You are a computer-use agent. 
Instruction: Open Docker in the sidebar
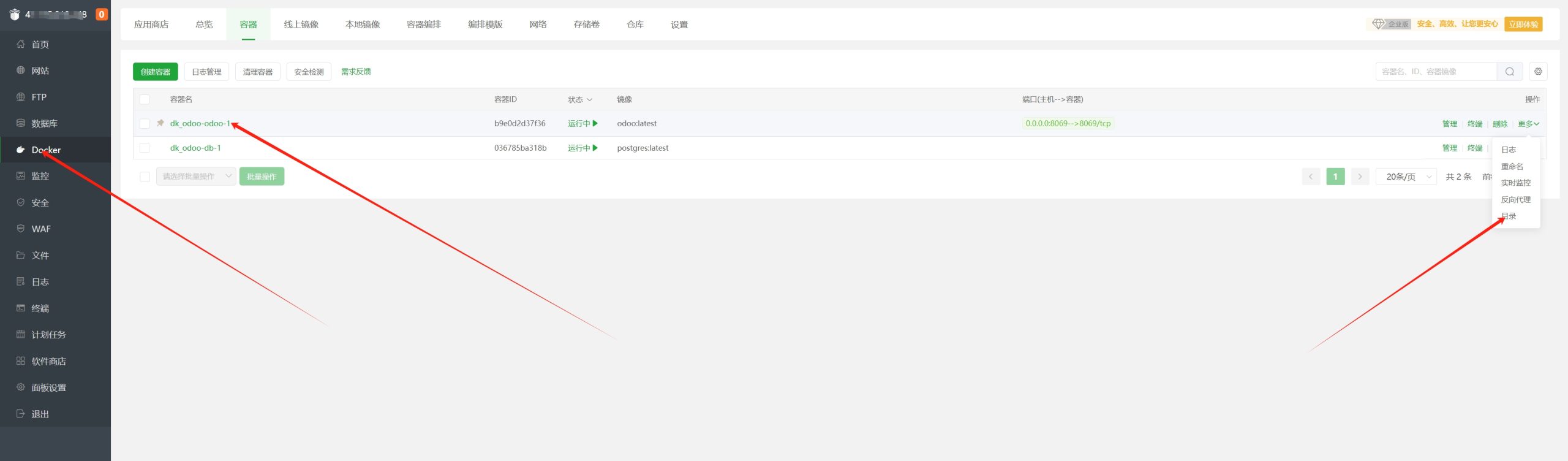pos(46,150)
